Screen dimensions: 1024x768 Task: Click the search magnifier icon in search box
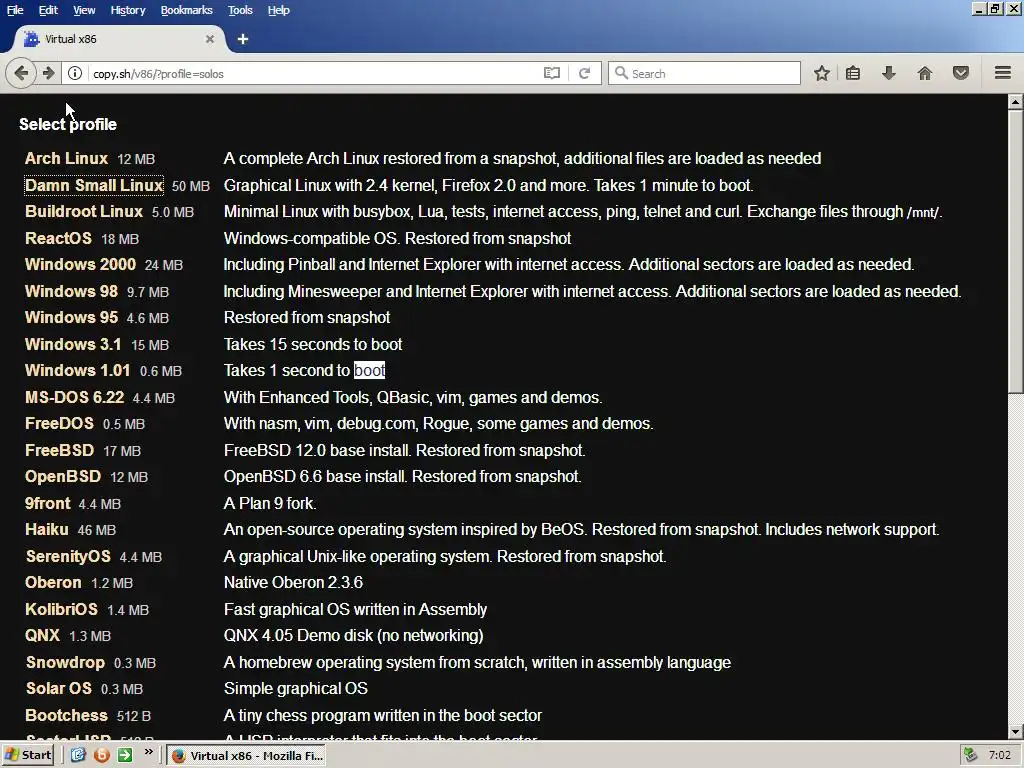[621, 73]
